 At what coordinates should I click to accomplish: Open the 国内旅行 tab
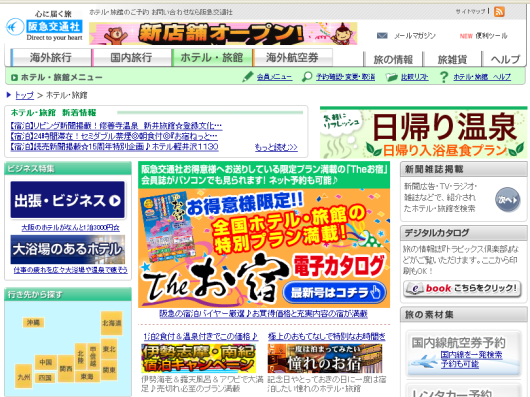pos(131,57)
